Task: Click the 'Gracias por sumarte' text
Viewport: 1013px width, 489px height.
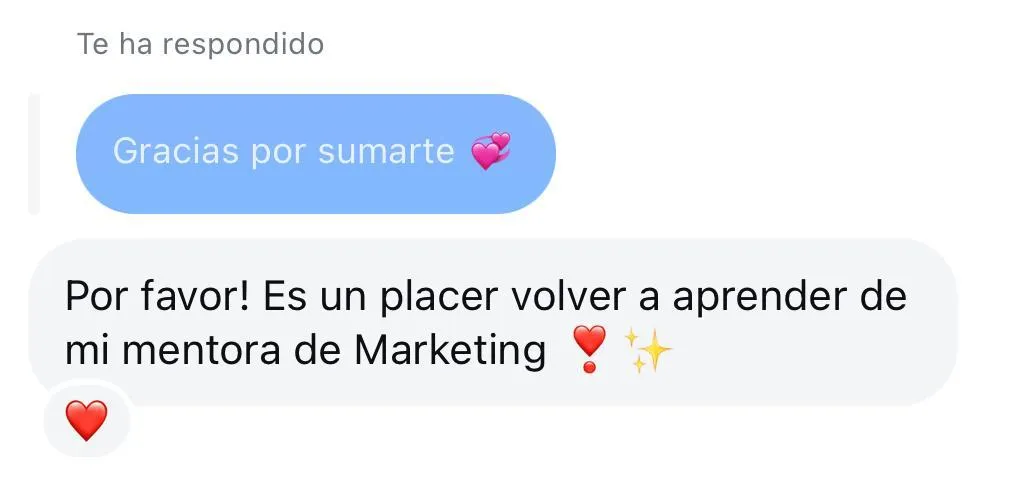Action: coord(284,151)
